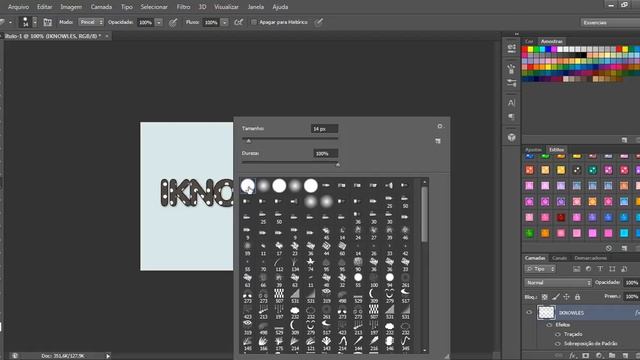Toggle filter for smart objects icon
Viewport: 640px width, 360px height.
coord(624,269)
